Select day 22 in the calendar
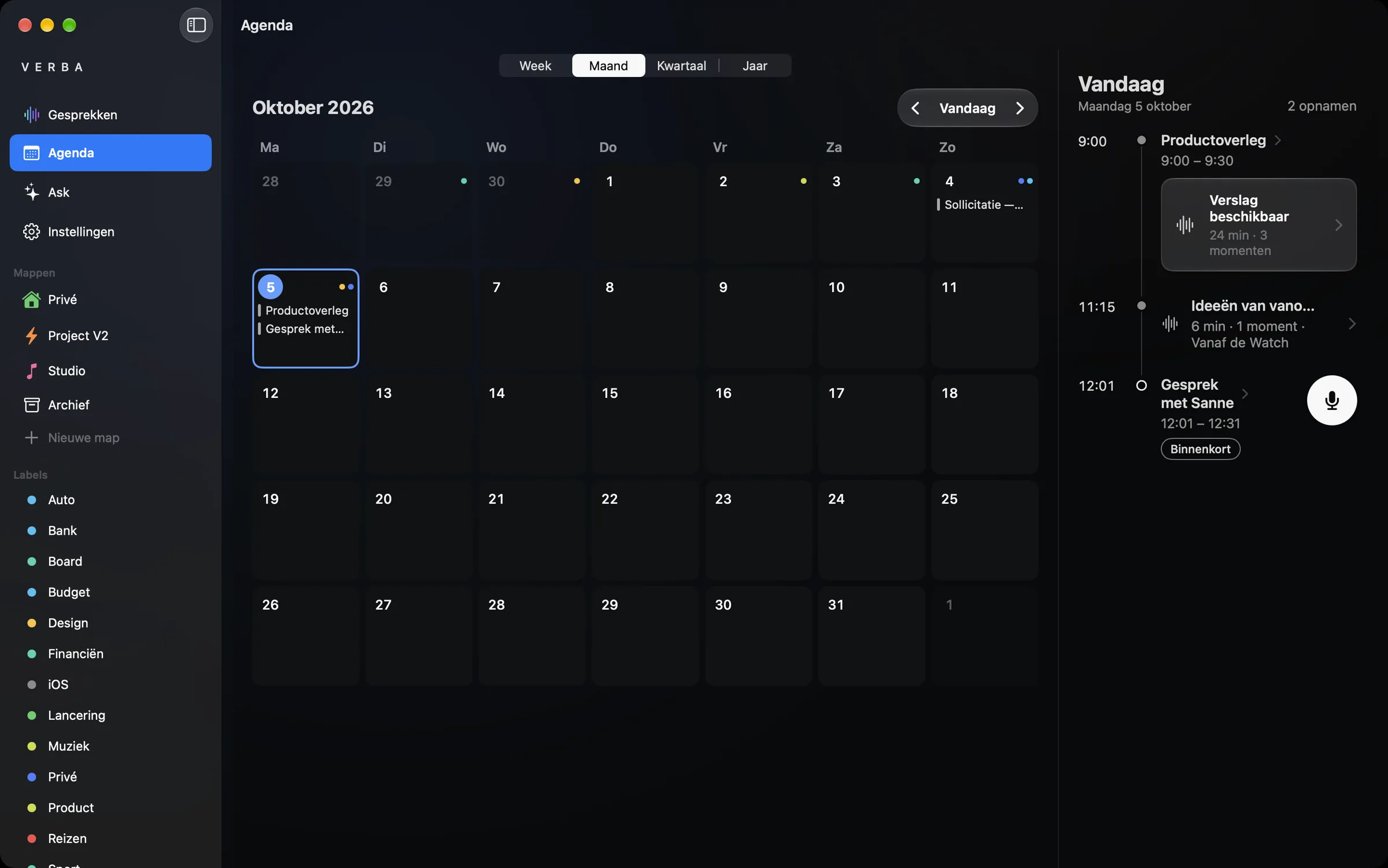This screenshot has height=868, width=1388. 644,530
